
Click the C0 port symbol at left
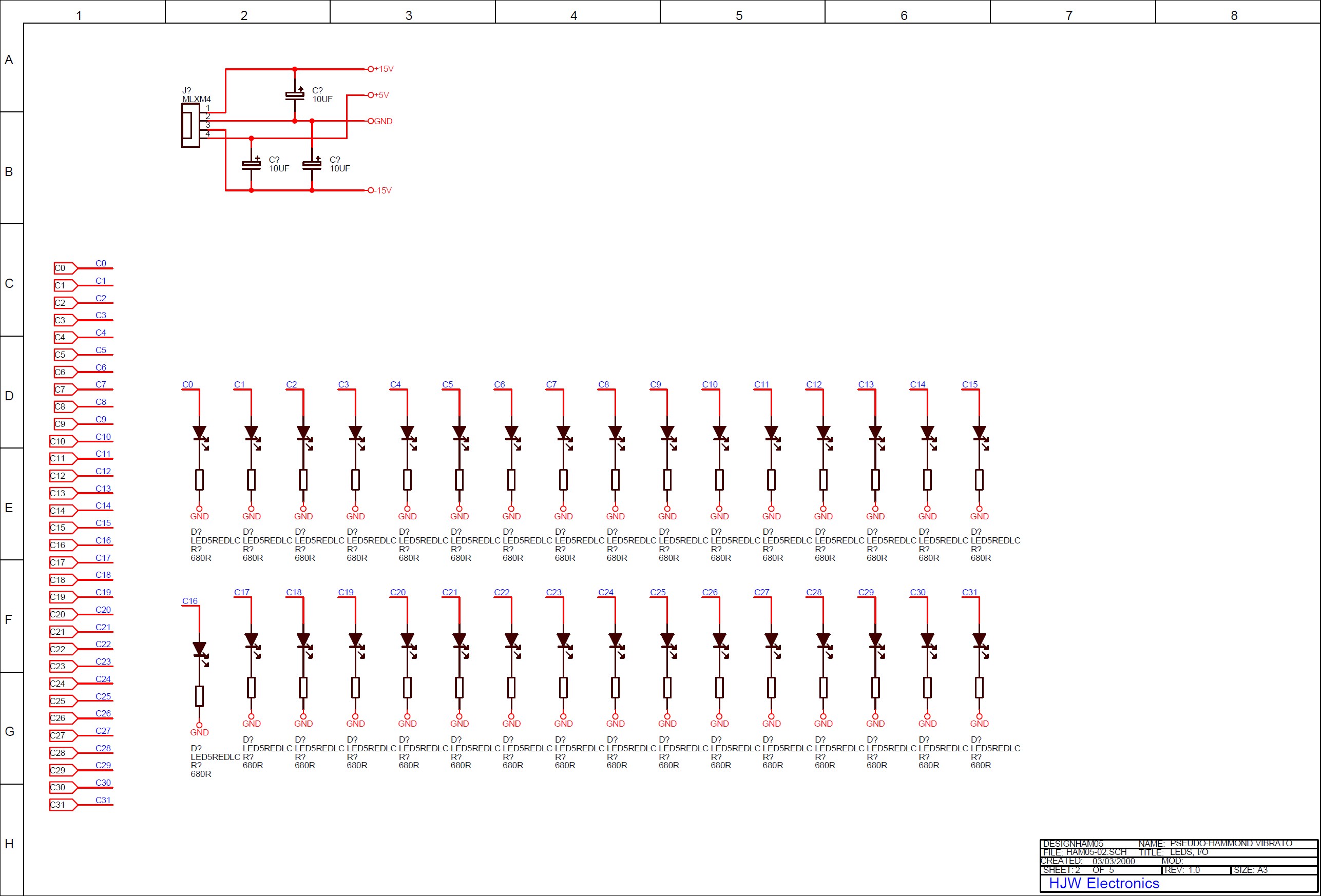64,268
